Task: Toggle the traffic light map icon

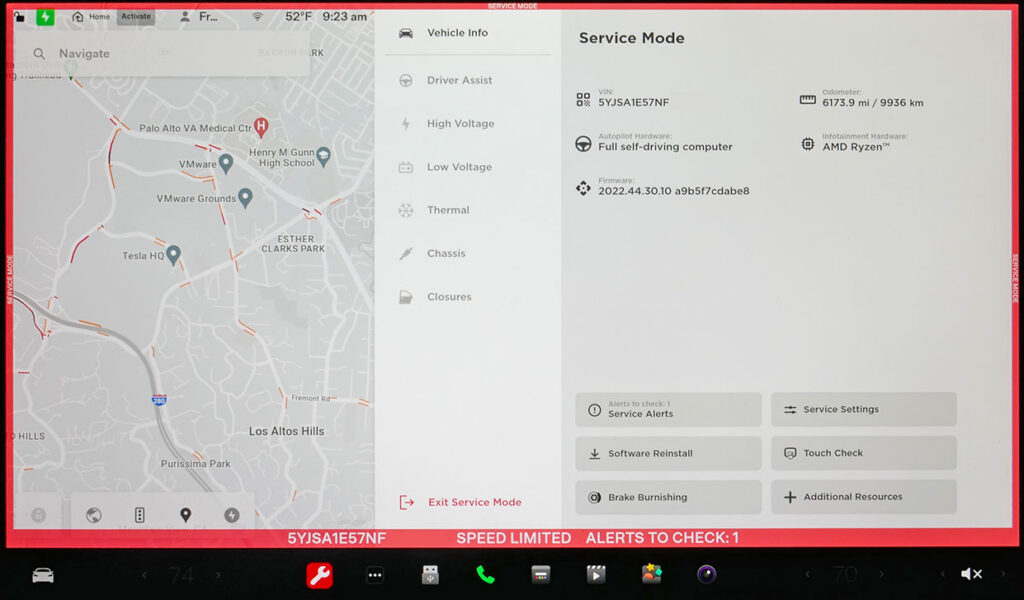Action: tap(140, 515)
